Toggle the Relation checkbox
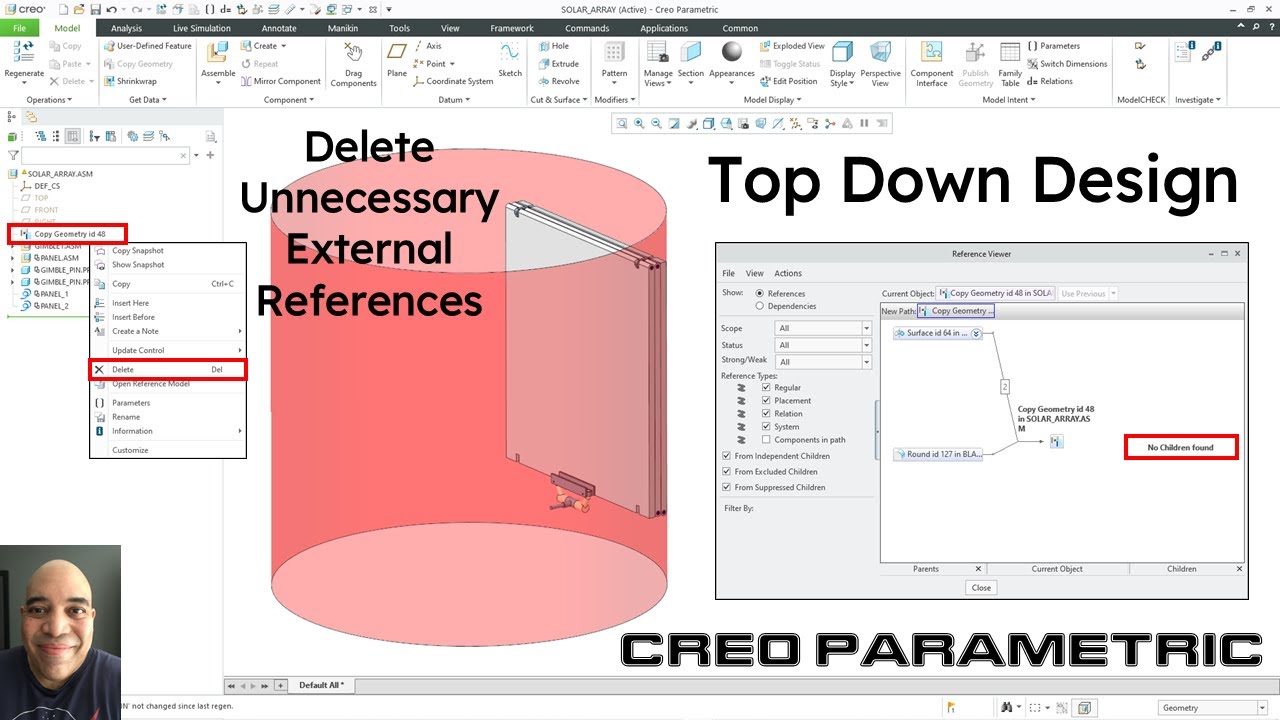 pos(766,413)
